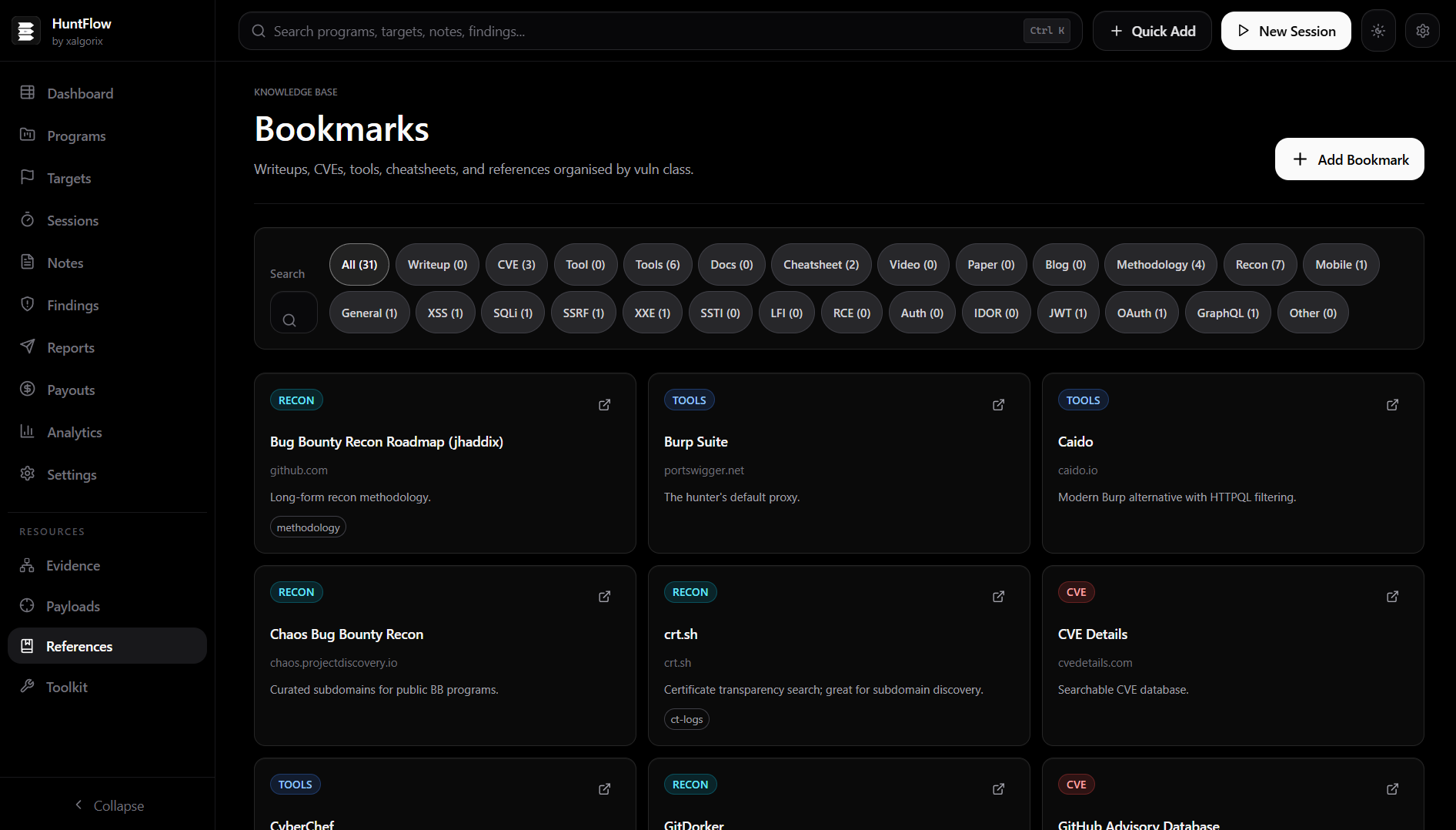
Task: Open Programs page from sidebar
Action: click(107, 136)
